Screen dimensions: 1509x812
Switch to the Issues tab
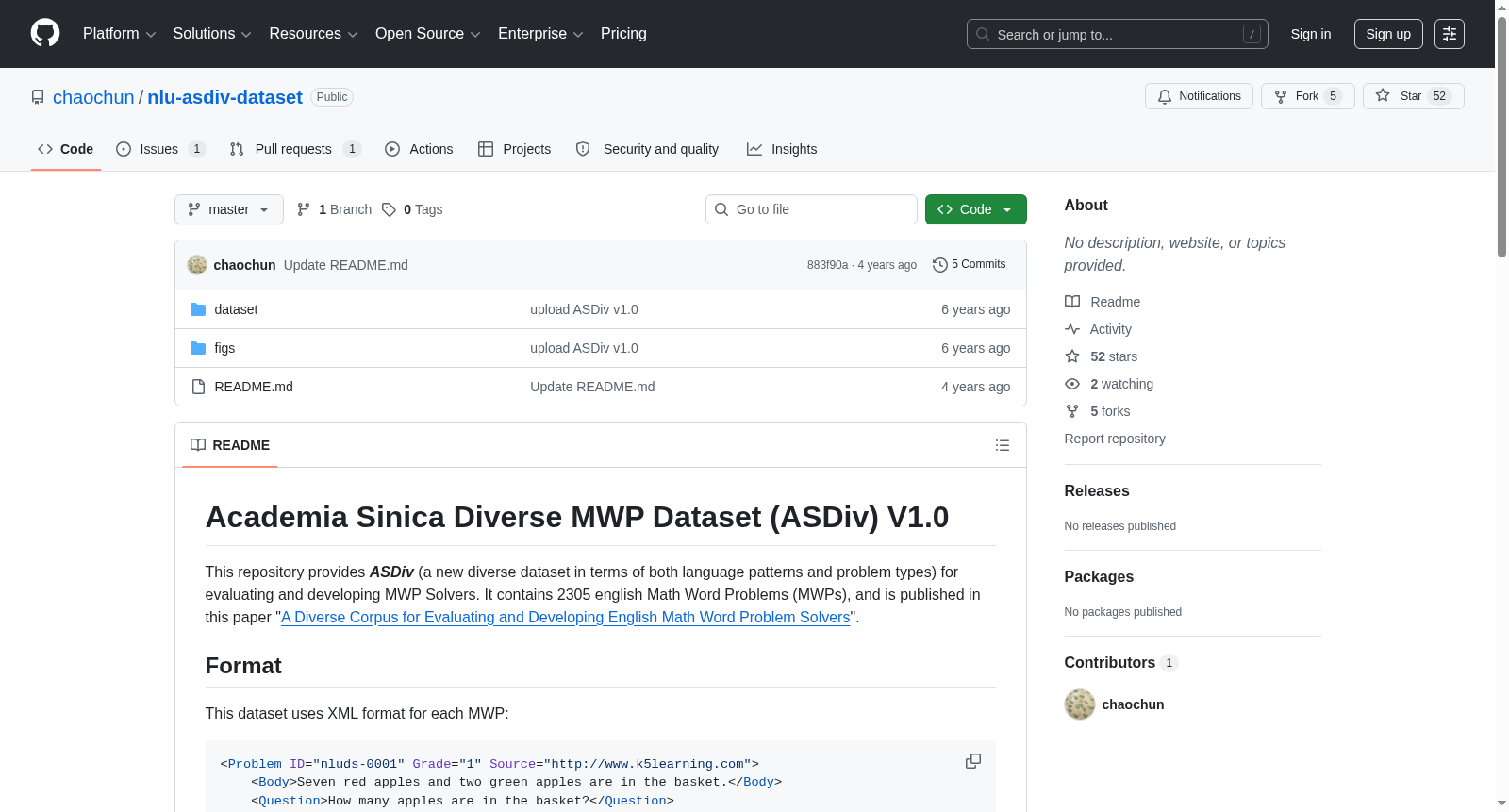pyautogui.click(x=160, y=149)
